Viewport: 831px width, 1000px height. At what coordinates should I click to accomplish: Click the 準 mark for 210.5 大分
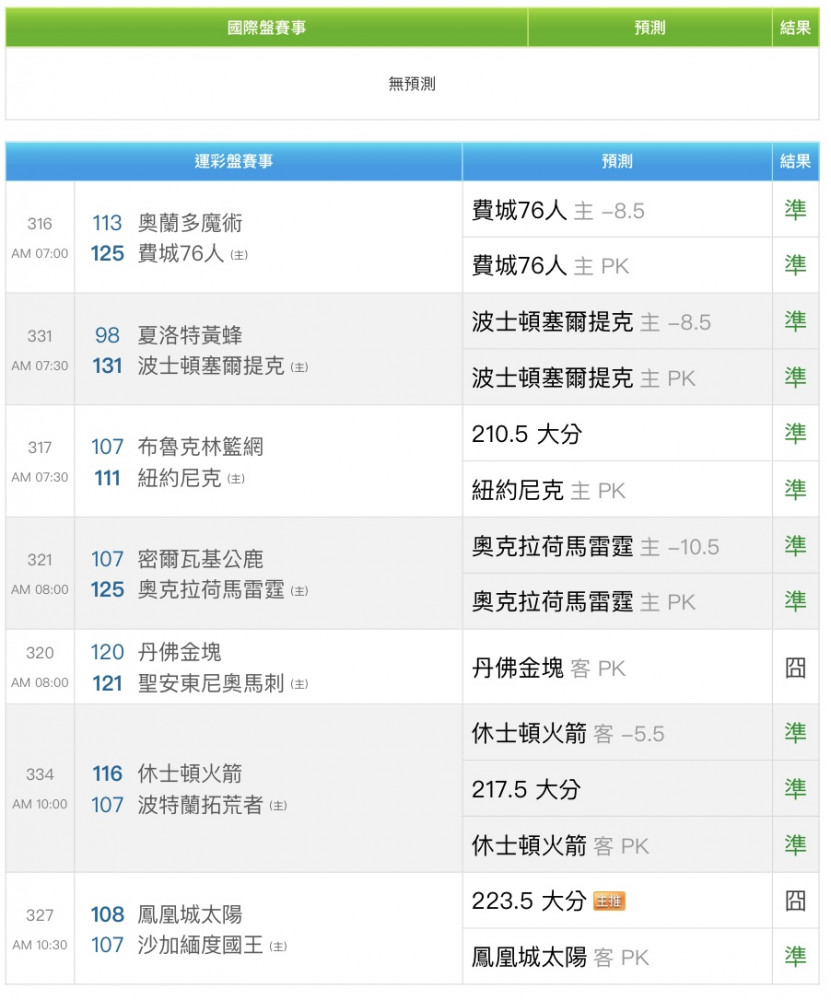[x=795, y=434]
